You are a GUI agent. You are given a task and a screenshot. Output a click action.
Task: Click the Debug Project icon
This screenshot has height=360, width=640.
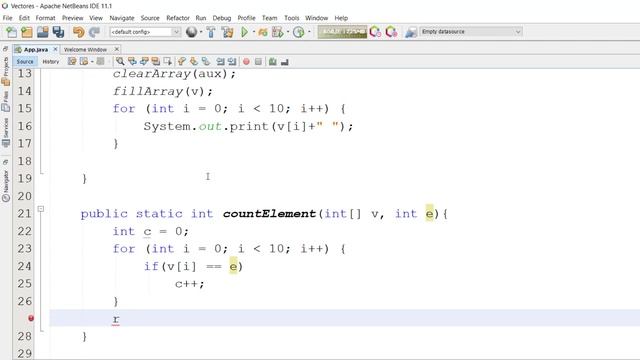(x=263, y=32)
